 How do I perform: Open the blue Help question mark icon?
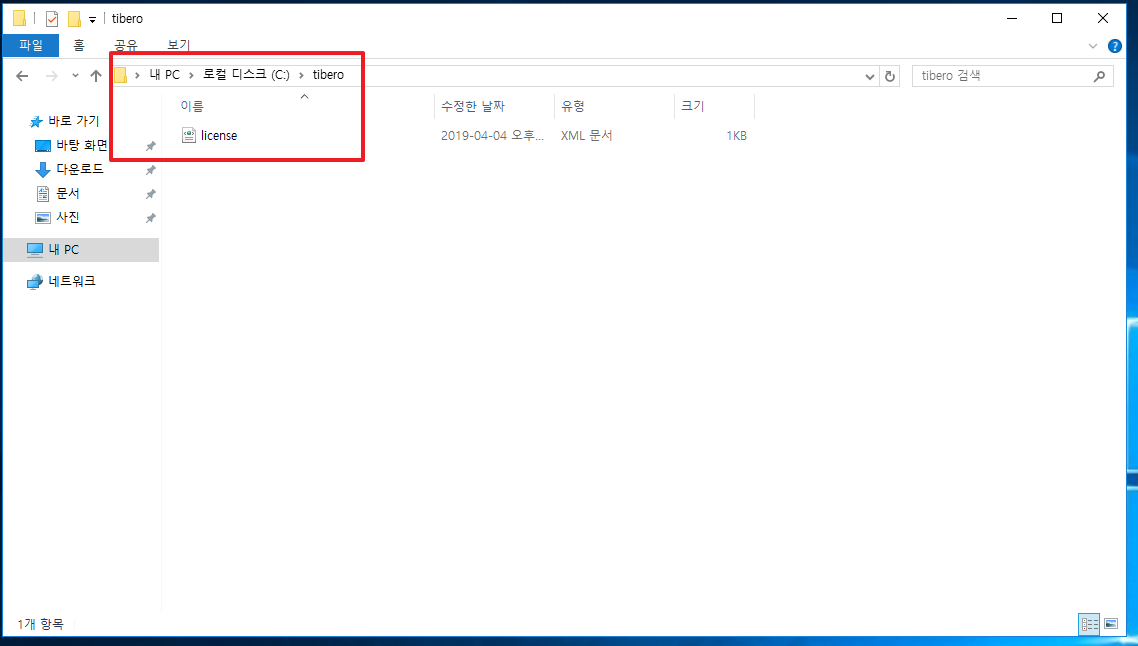[1115, 46]
